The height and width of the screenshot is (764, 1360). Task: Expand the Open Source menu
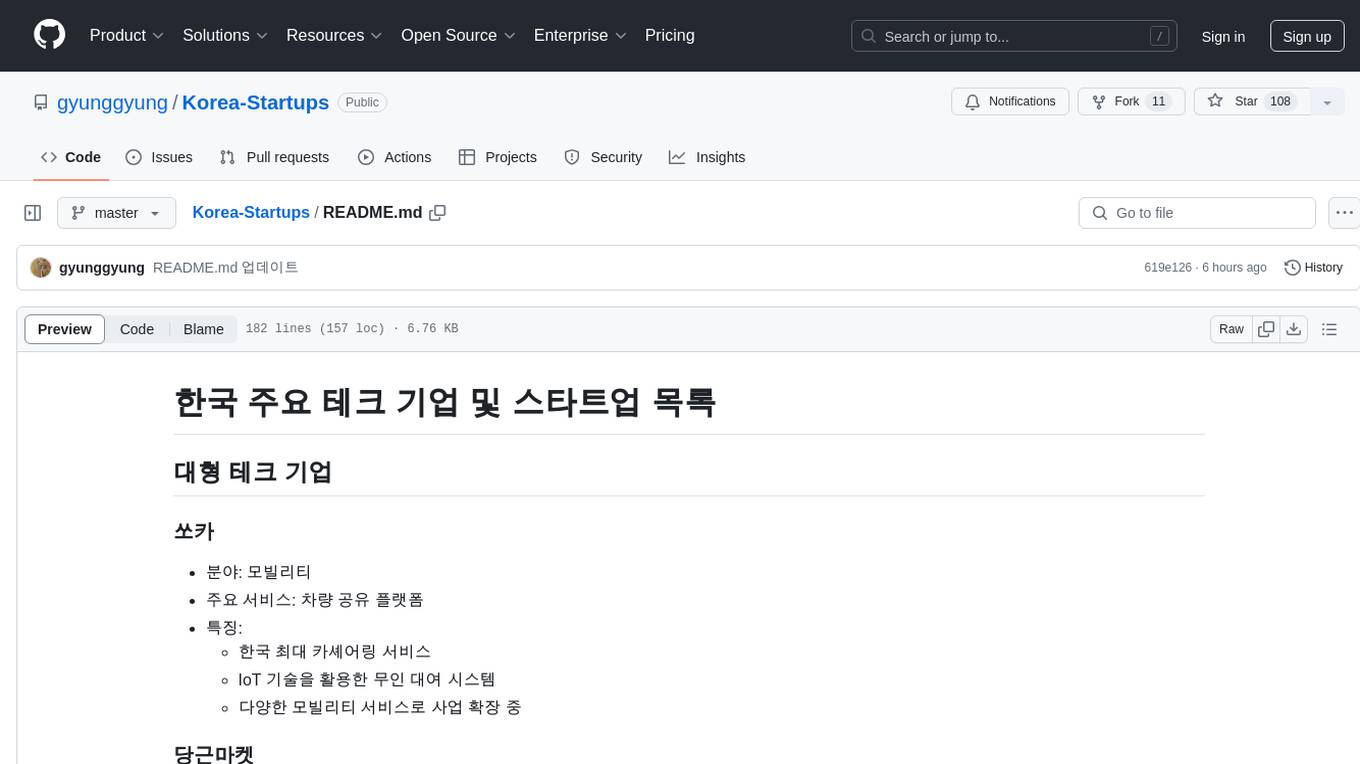[x=458, y=35]
